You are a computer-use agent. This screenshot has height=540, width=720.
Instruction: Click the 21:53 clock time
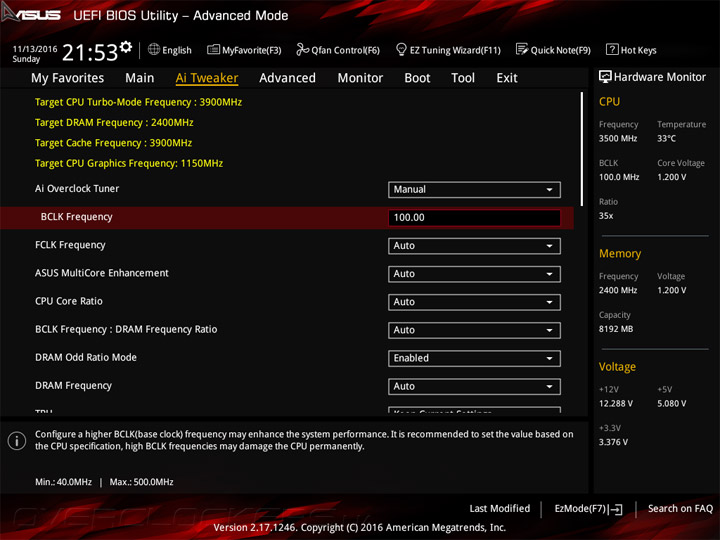(x=90, y=53)
